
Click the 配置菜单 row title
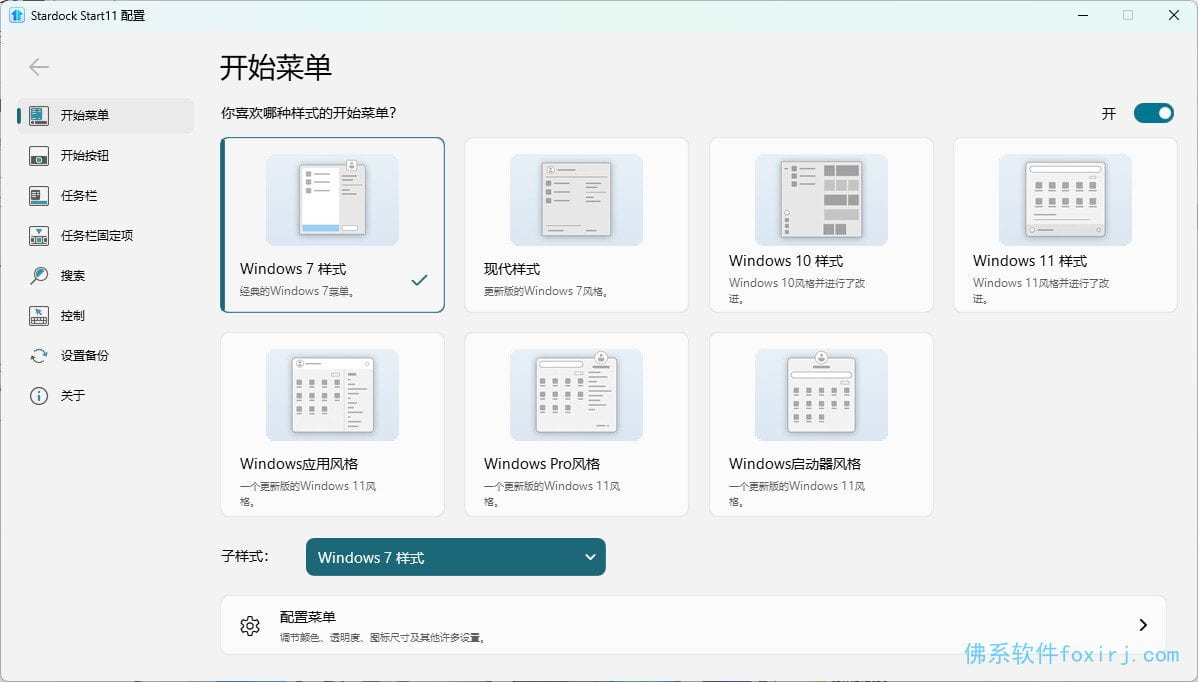[307, 617]
